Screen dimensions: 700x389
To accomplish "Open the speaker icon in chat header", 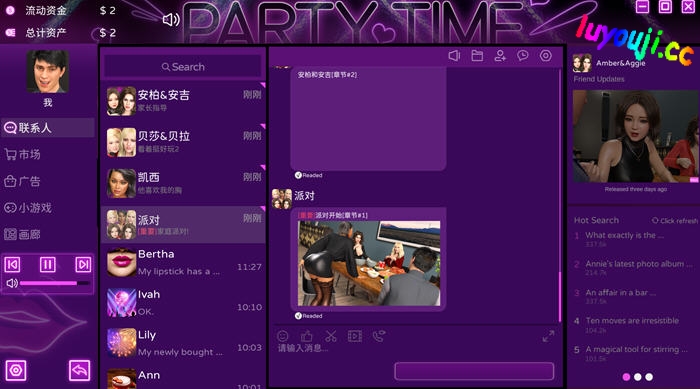I will click(454, 56).
